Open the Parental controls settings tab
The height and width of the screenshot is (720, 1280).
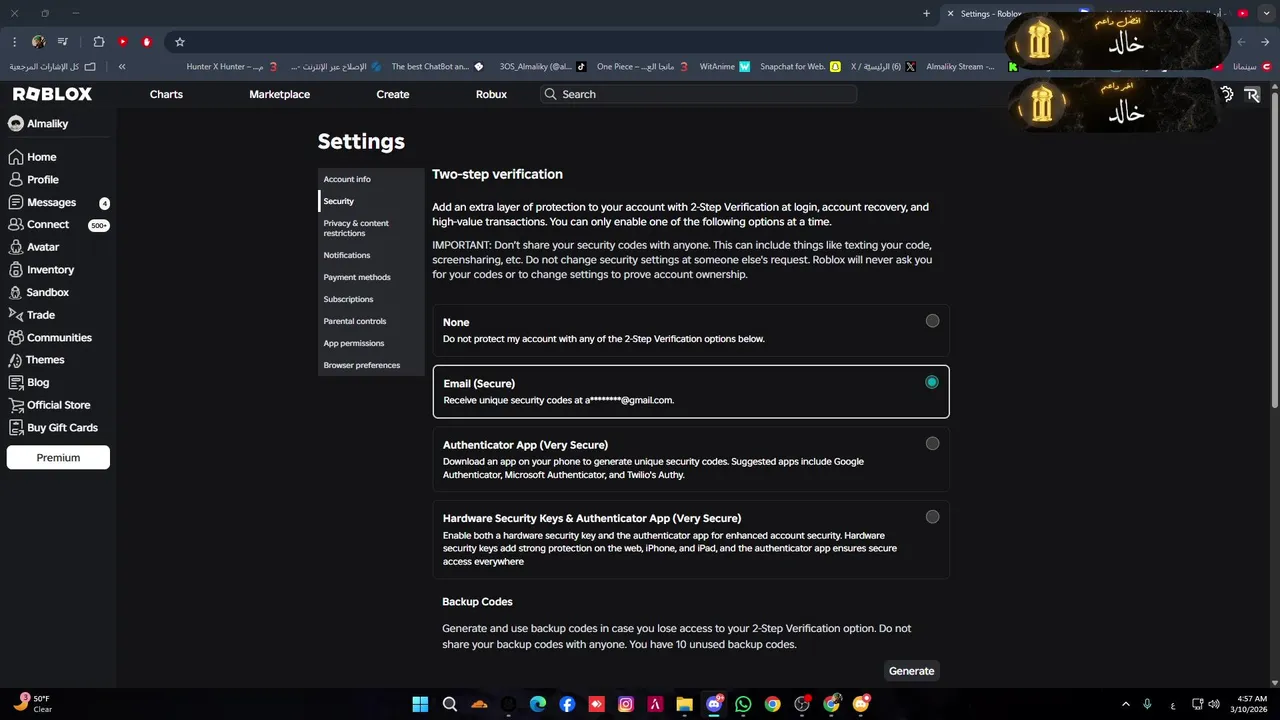click(x=371, y=321)
